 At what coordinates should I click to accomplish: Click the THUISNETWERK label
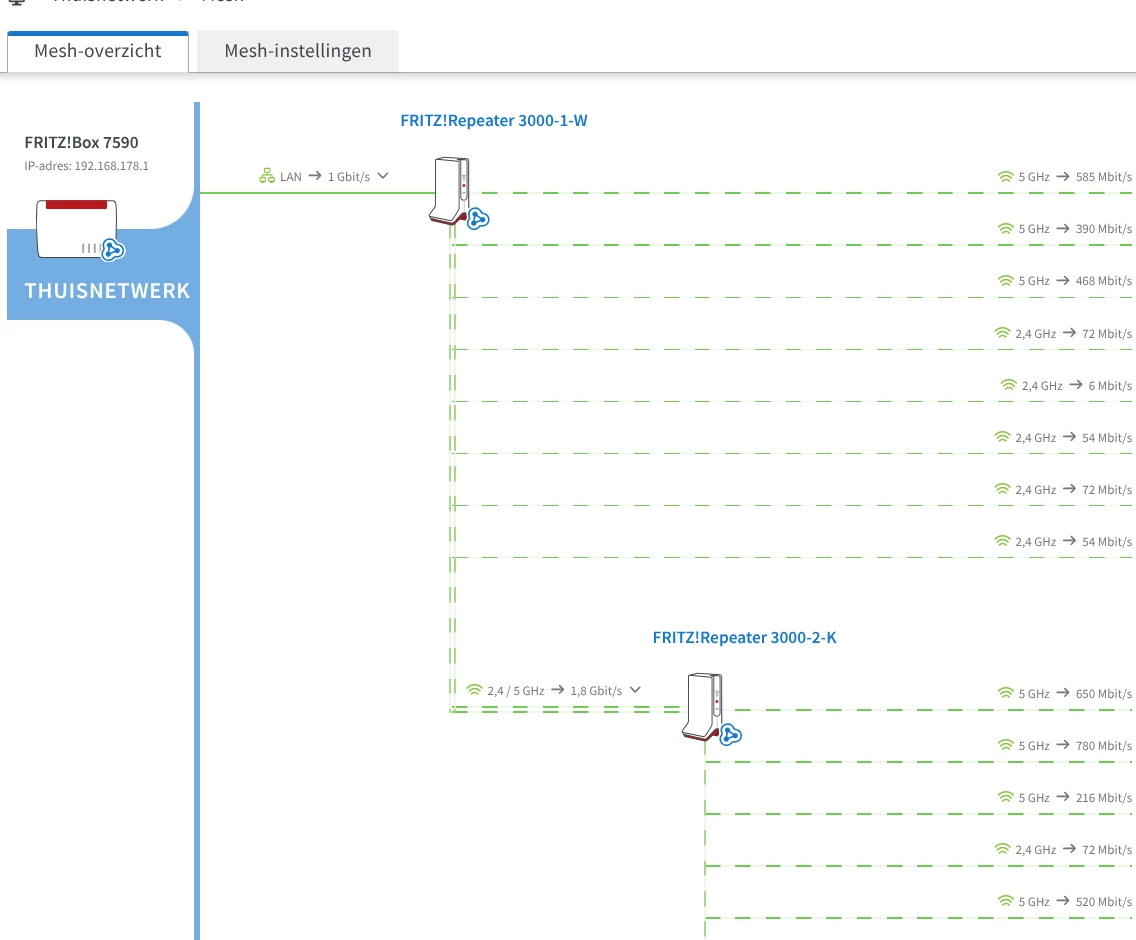tap(107, 291)
